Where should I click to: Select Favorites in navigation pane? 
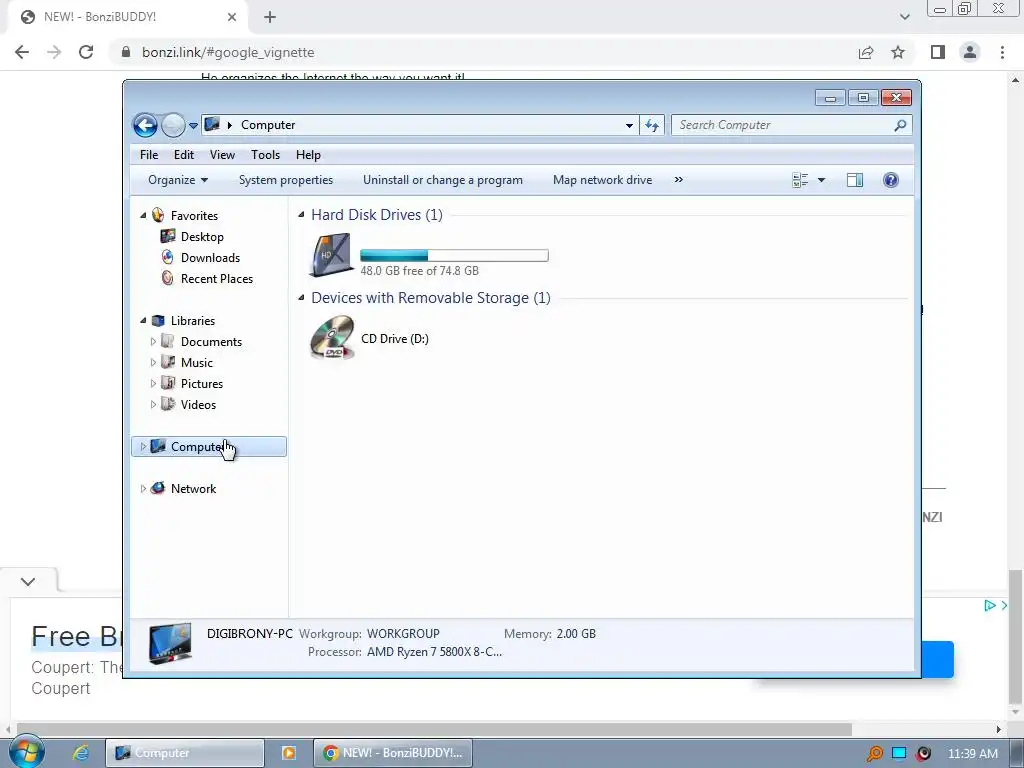pyautogui.click(x=194, y=216)
